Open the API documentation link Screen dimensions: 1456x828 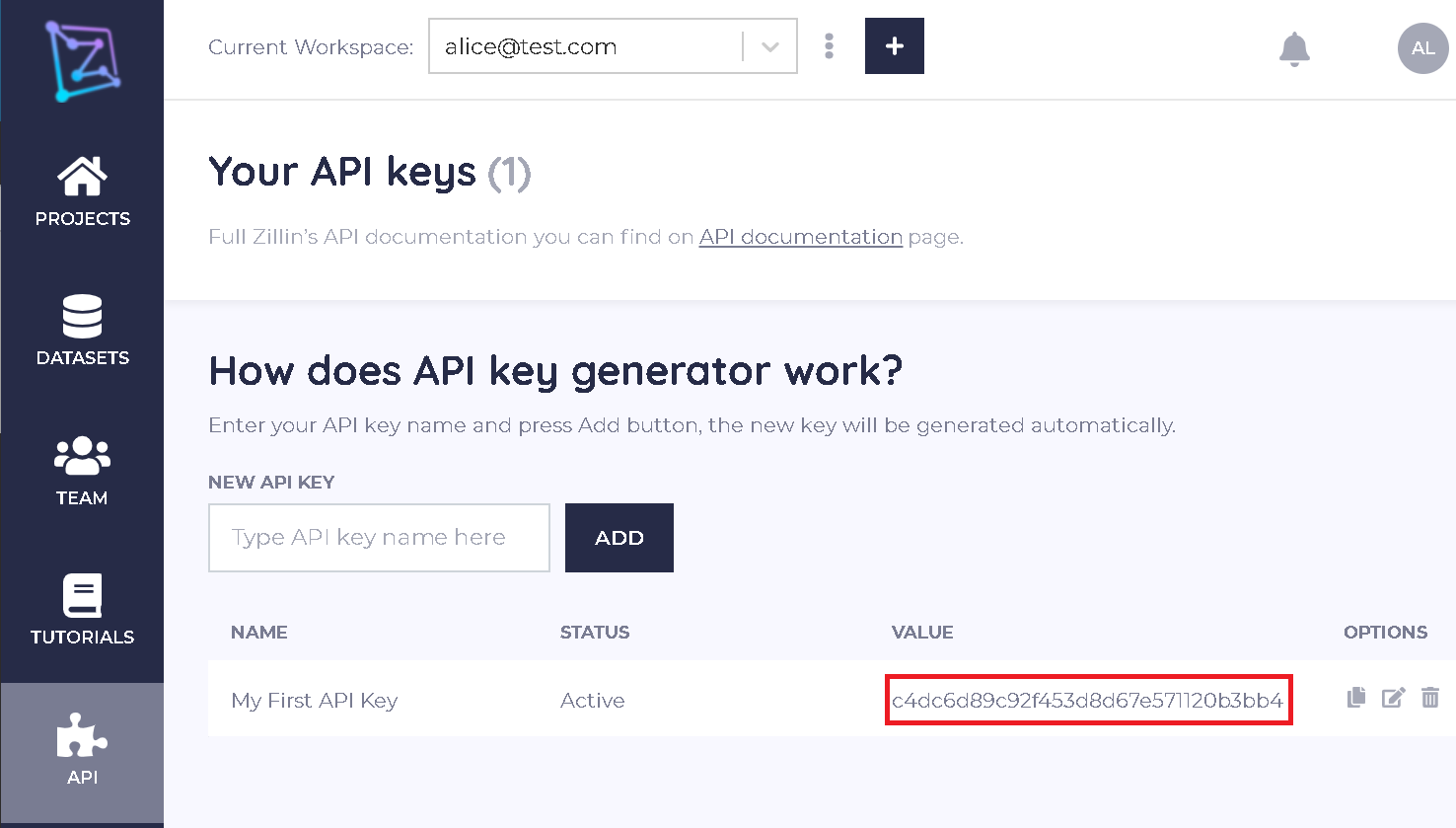click(800, 237)
